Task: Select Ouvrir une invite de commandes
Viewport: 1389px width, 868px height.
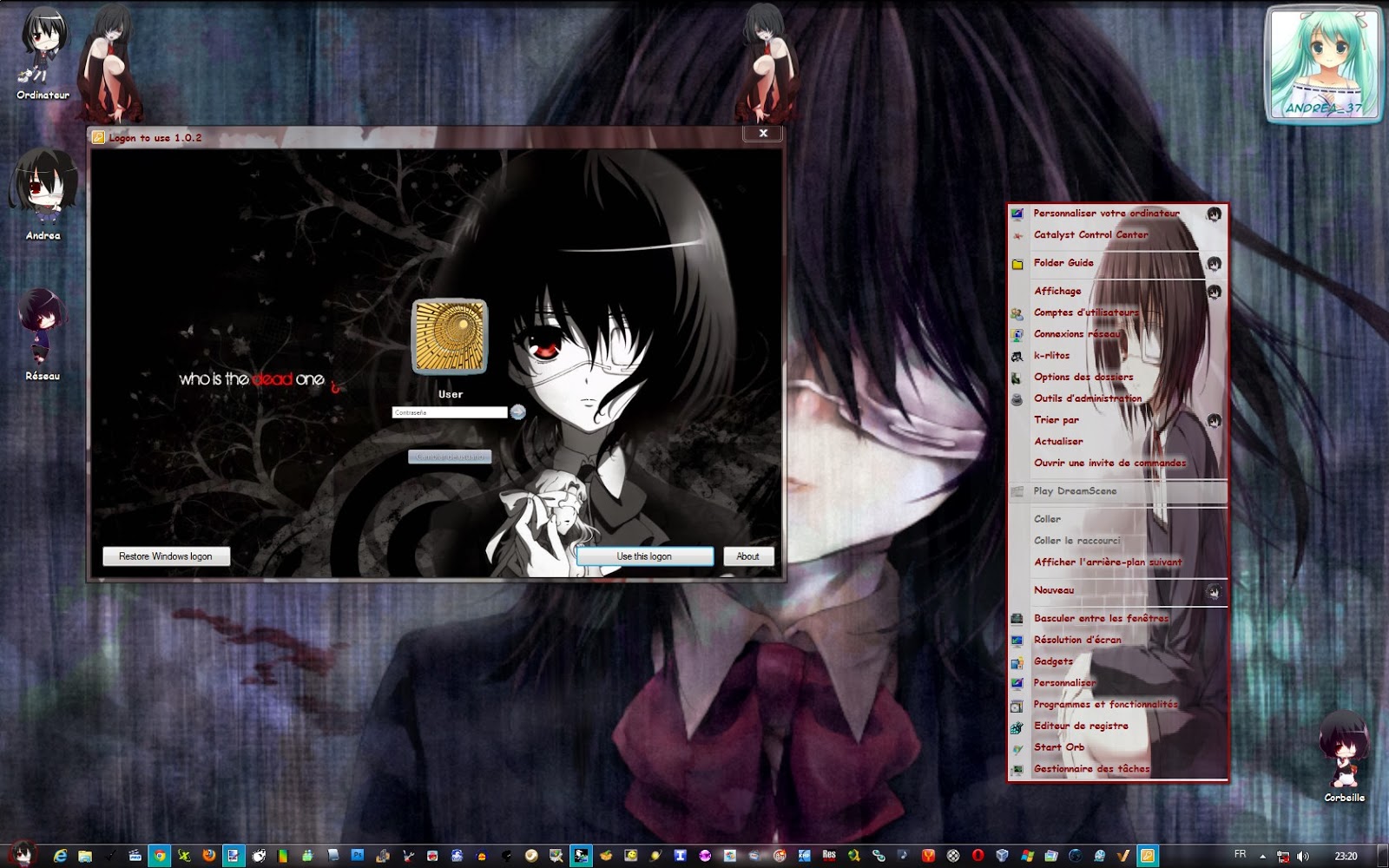Action: pos(1117,464)
